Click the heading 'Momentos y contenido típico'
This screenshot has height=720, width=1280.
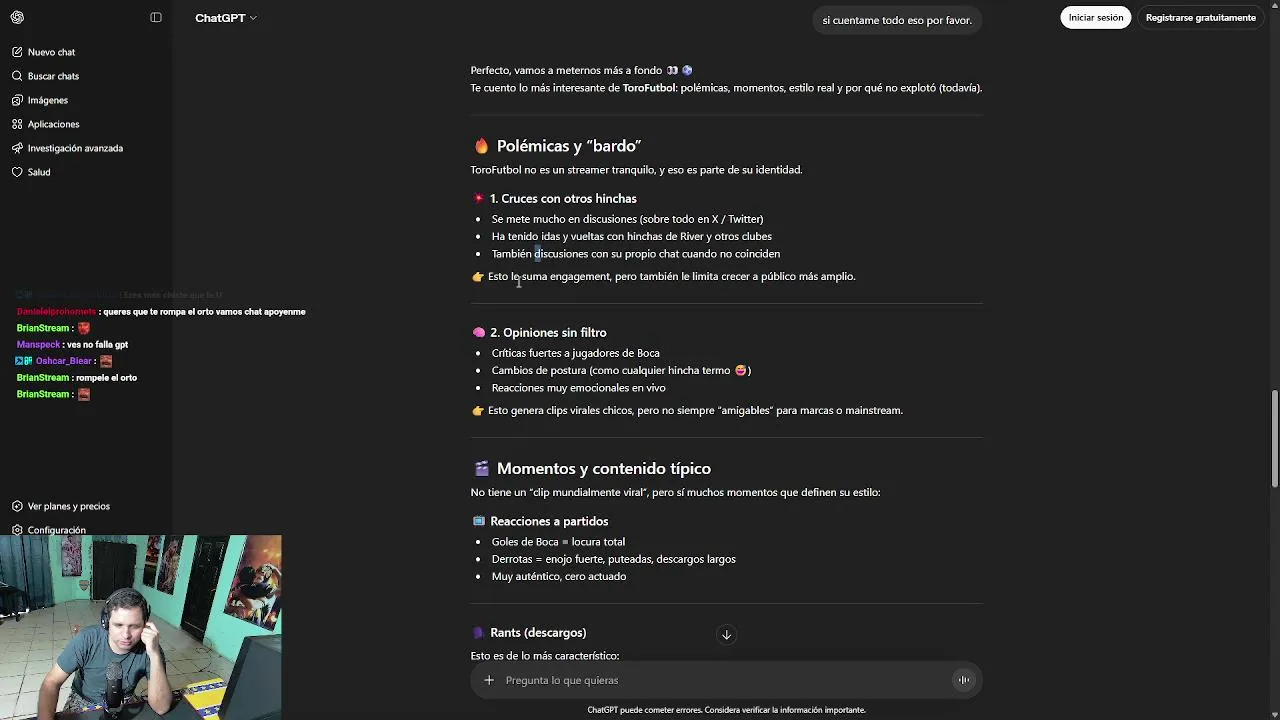point(604,469)
